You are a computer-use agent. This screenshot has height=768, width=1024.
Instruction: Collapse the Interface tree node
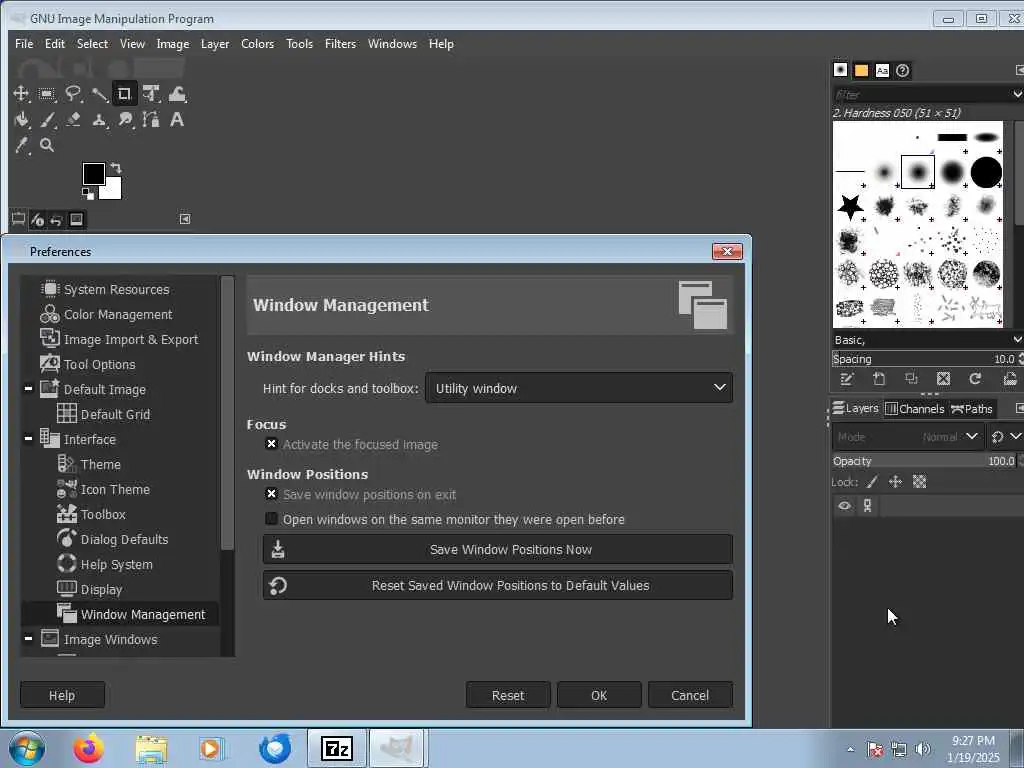tap(28, 439)
